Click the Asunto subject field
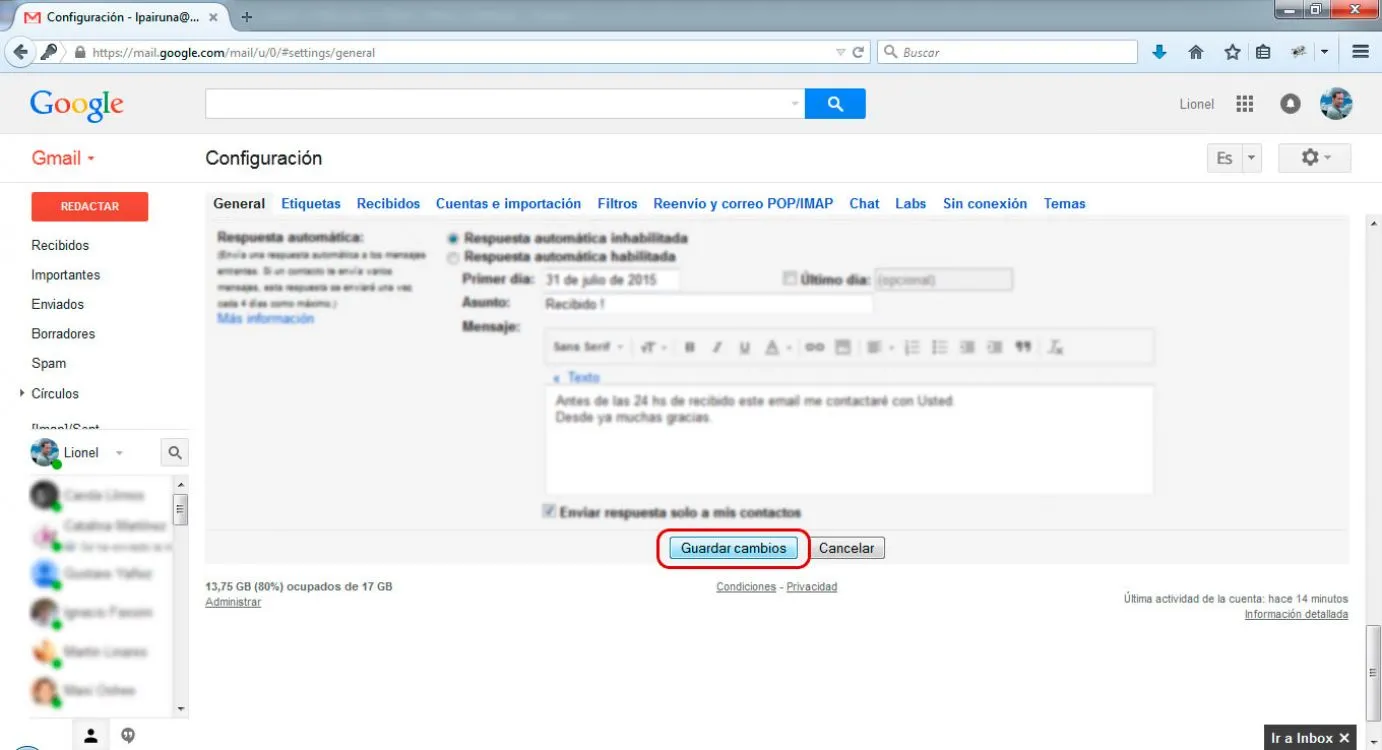 (707, 304)
